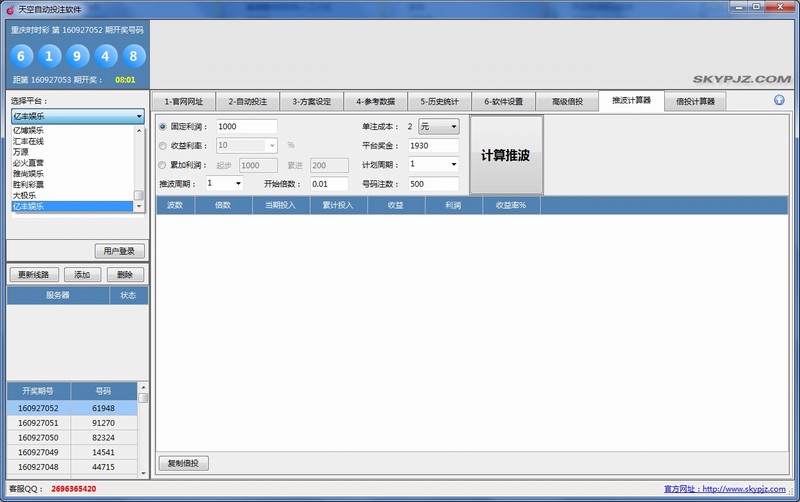
Task: Select the 累加利润 radio button
Action: point(163,165)
